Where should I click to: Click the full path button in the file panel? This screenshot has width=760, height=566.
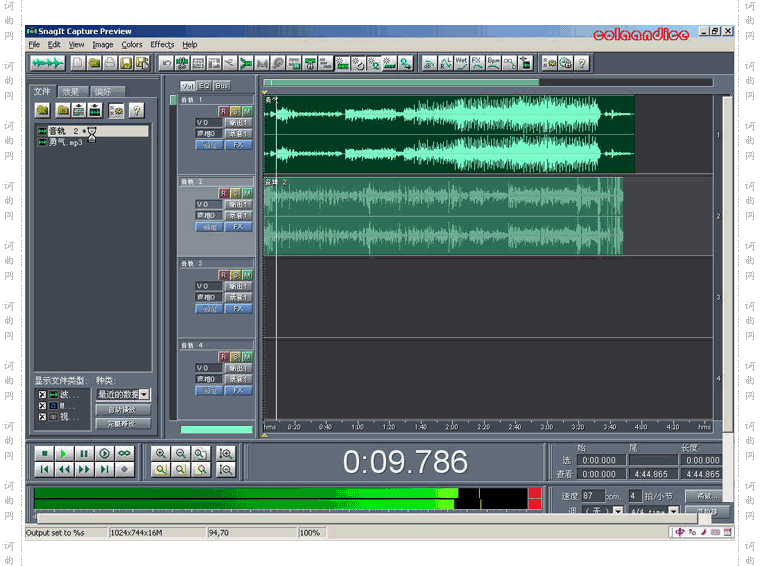[x=123, y=424]
